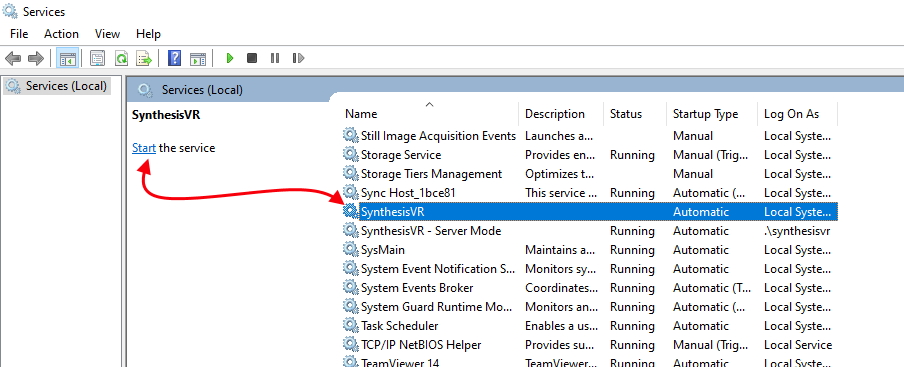Screen dimensions: 904x367
Task: Select the Storage Service row name
Action: [401, 154]
